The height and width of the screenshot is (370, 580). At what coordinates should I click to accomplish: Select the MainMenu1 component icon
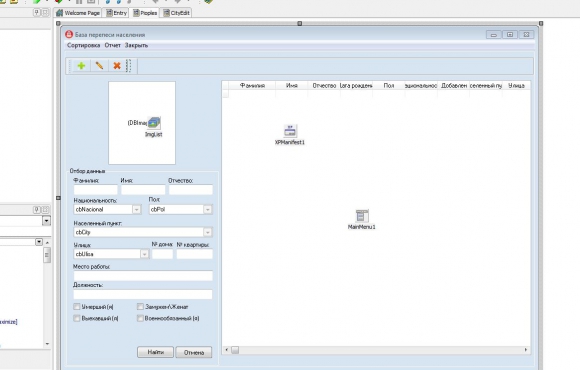click(x=362, y=216)
